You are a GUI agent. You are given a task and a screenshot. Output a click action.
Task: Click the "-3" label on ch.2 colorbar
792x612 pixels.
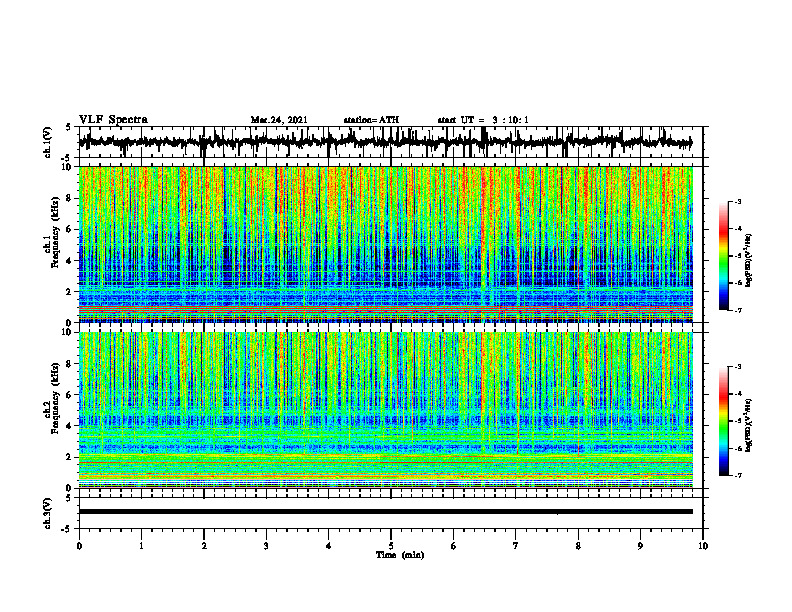(738, 367)
